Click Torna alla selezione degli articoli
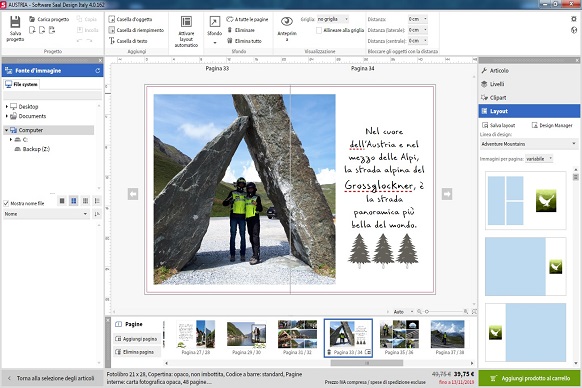Image resolution: width=582 pixels, height=388 pixels. click(x=52, y=378)
